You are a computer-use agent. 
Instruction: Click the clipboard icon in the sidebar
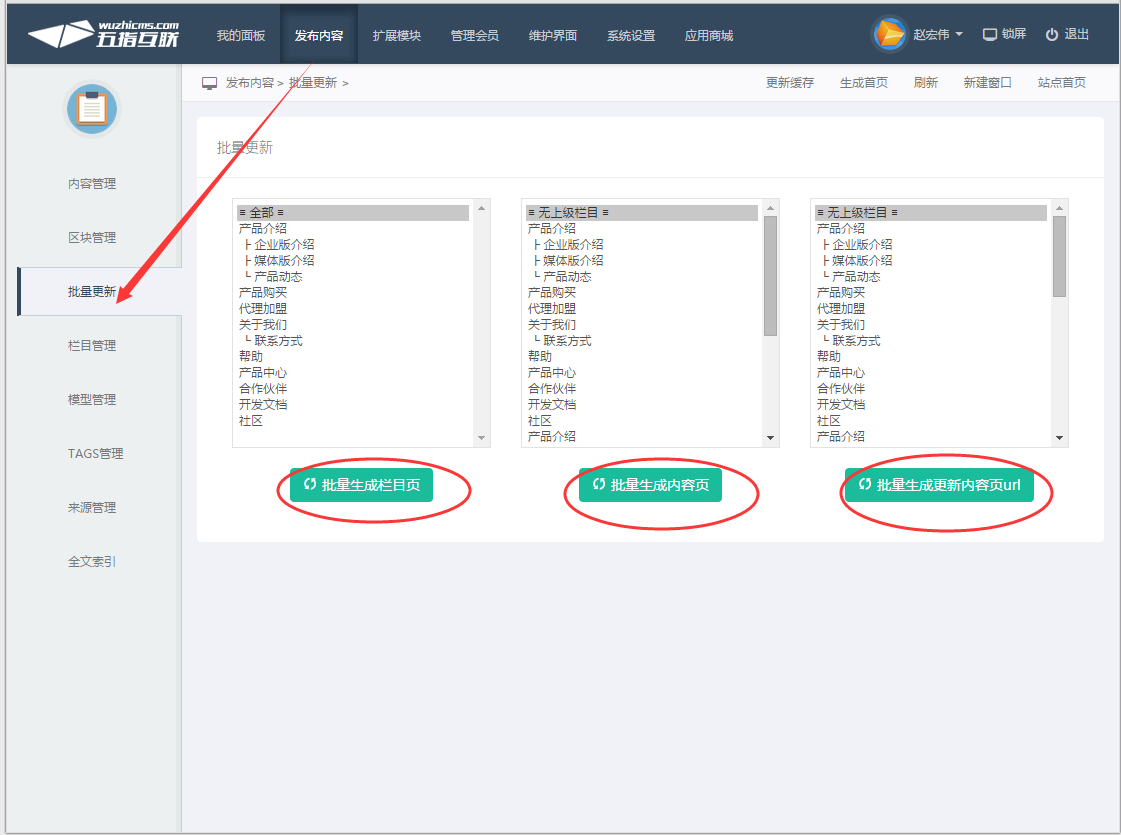[x=92, y=110]
